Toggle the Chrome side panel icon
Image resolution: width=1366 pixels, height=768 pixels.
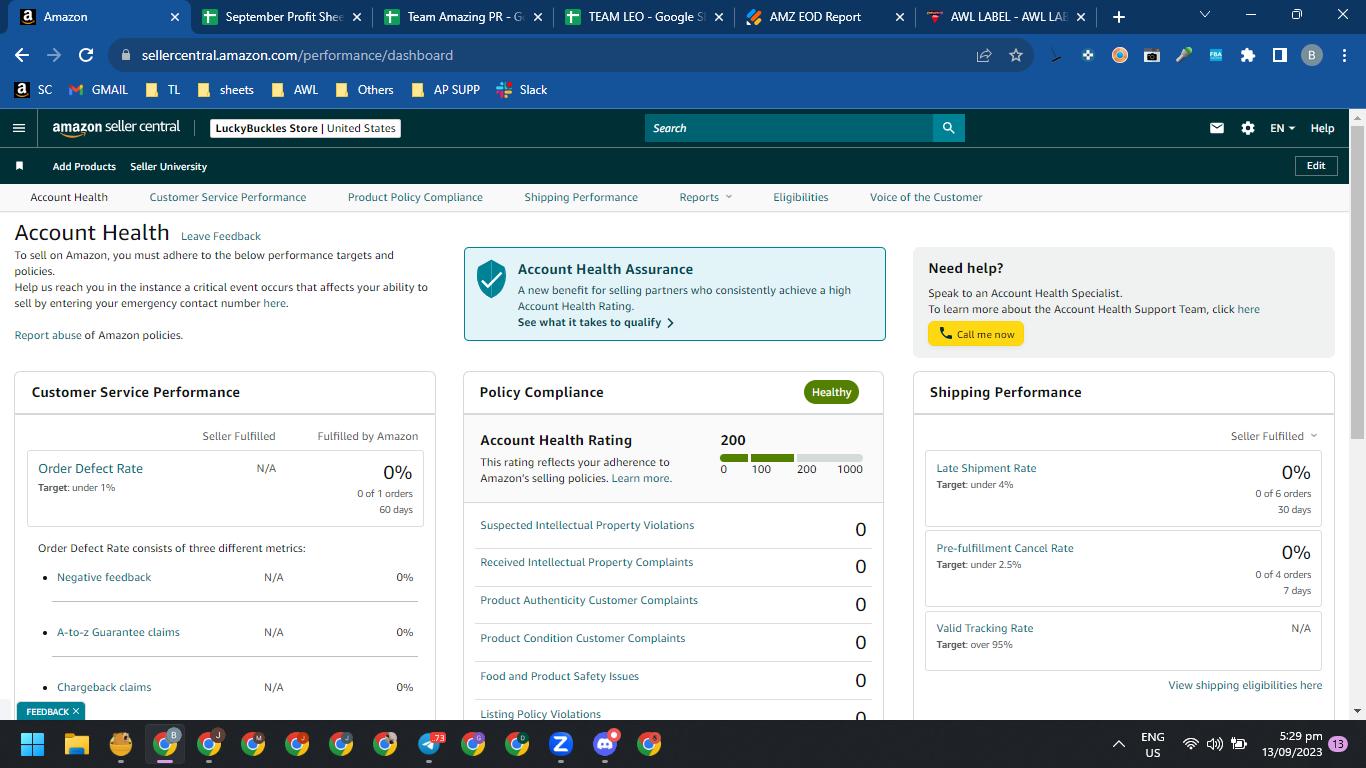pos(1279,56)
